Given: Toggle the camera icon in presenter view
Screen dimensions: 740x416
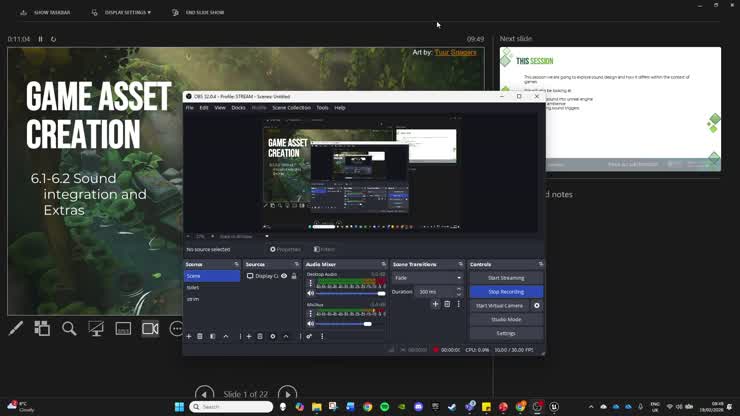Looking at the screenshot, I should tap(151, 328).
